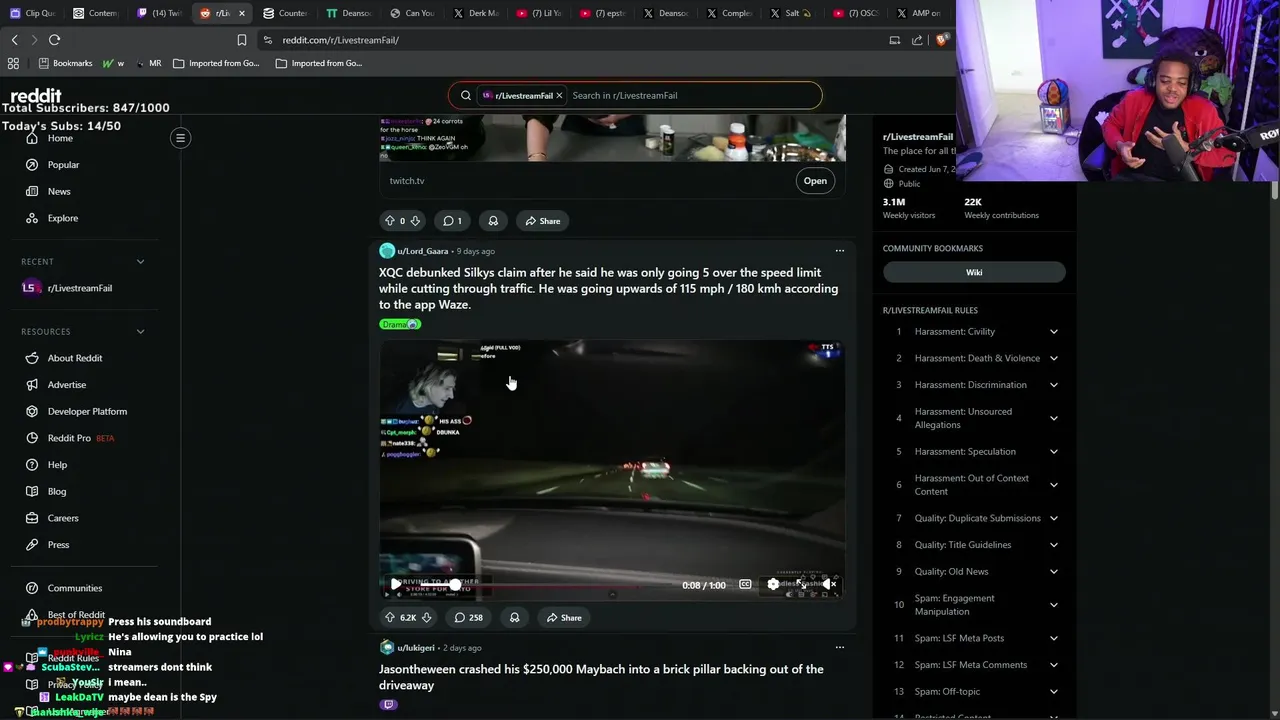Give an award to the XQC post
Screen dimensions: 1280x720
(514, 617)
